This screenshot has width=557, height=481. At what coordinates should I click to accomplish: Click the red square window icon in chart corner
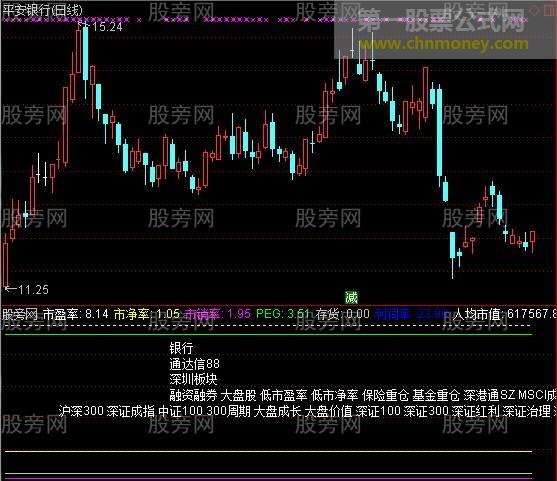pos(549,11)
